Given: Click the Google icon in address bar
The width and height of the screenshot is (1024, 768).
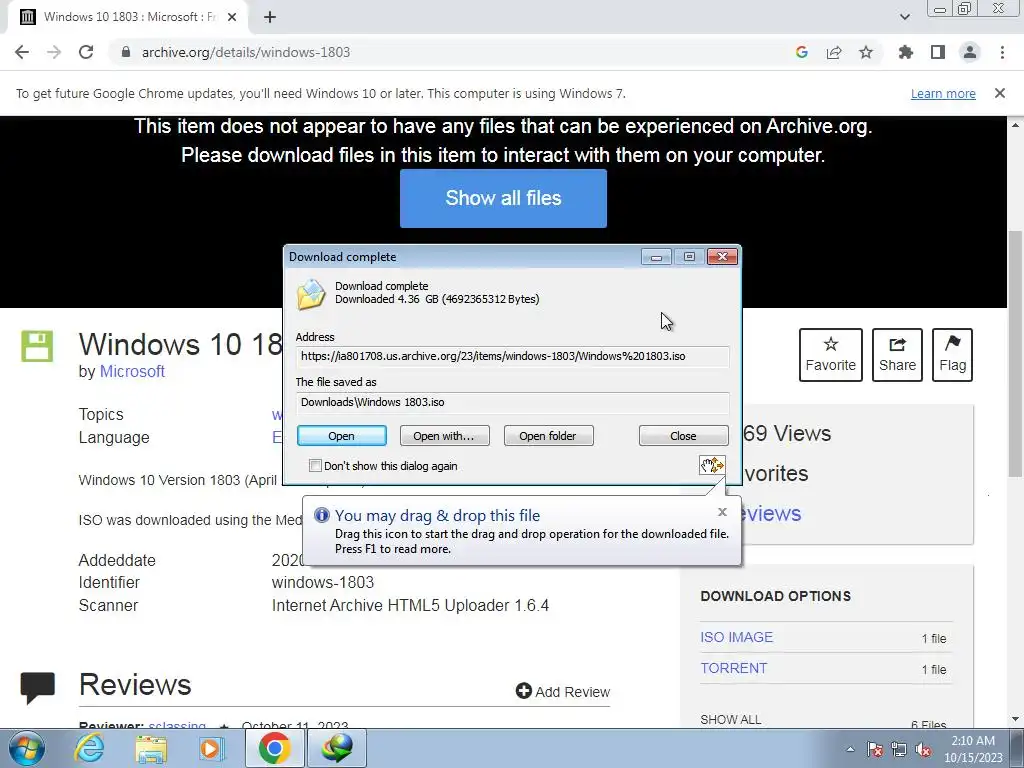Looking at the screenshot, I should click(801, 52).
